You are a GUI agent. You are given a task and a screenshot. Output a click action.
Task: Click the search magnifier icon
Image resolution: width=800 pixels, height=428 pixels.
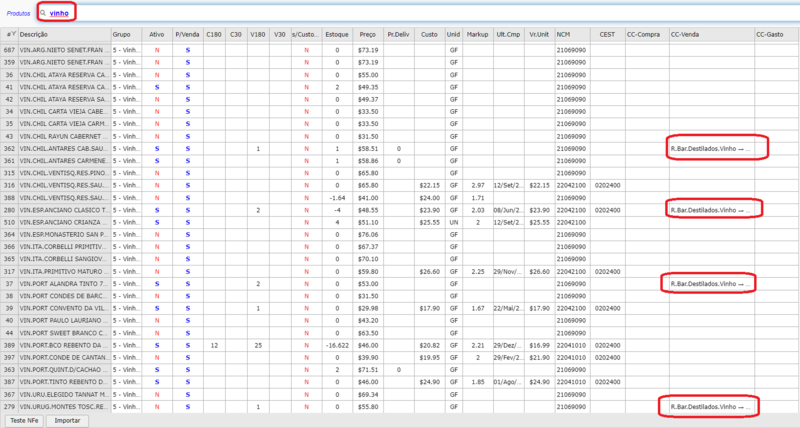tap(43, 13)
